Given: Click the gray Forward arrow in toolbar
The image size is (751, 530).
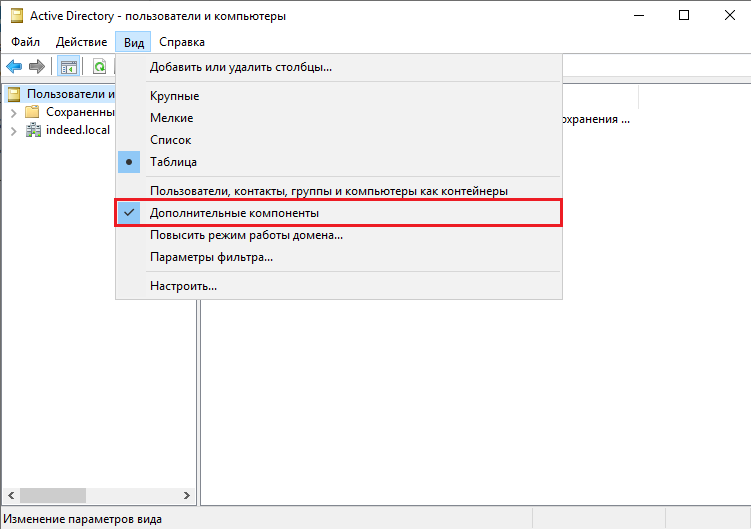Looking at the screenshot, I should (37, 67).
